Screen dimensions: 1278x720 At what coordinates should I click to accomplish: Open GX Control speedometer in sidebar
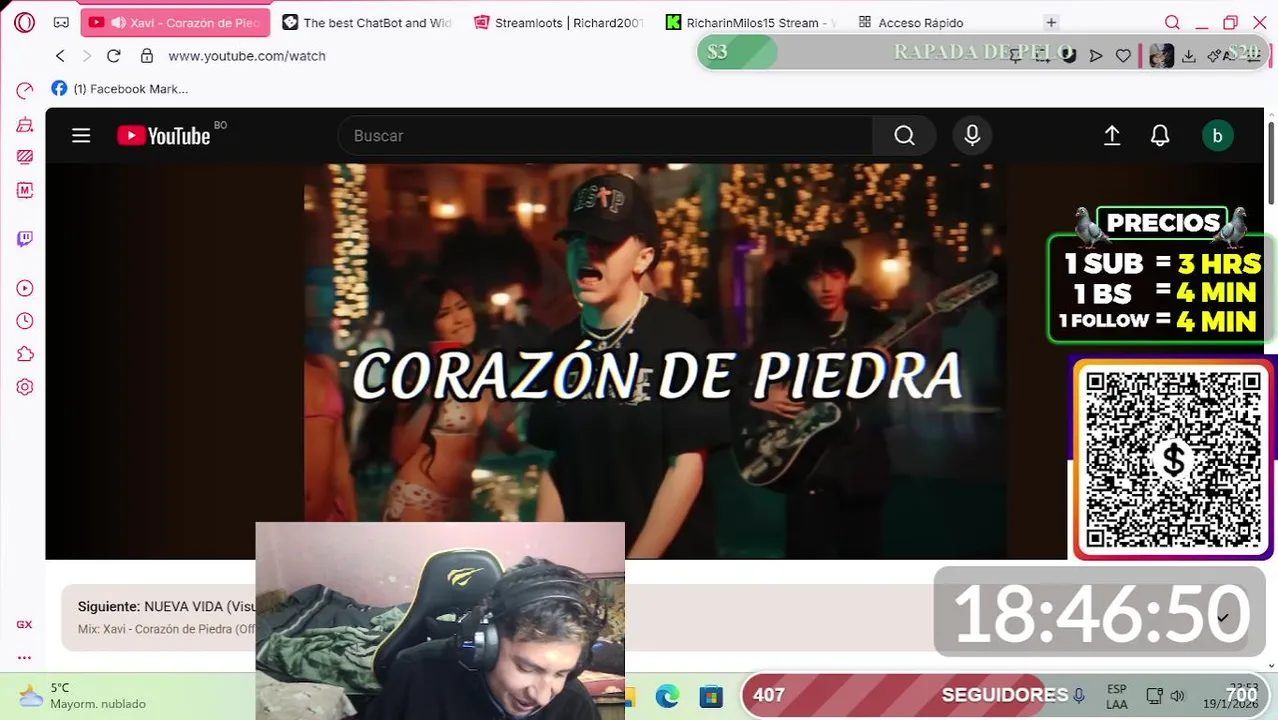pos(25,91)
